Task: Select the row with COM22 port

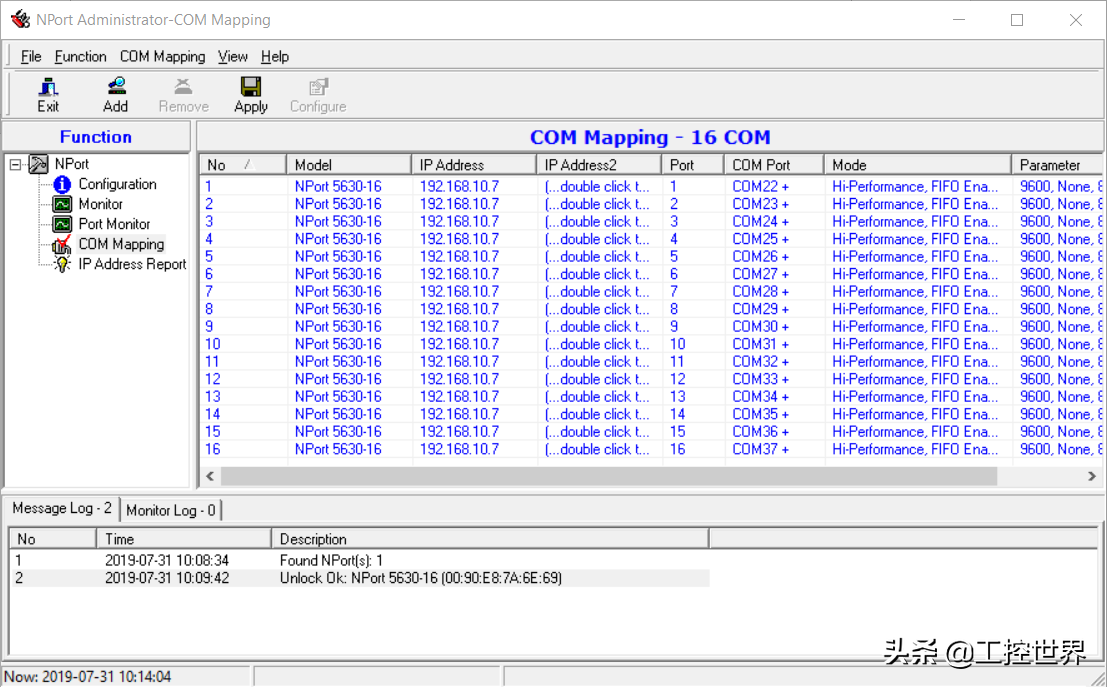Action: (760, 187)
